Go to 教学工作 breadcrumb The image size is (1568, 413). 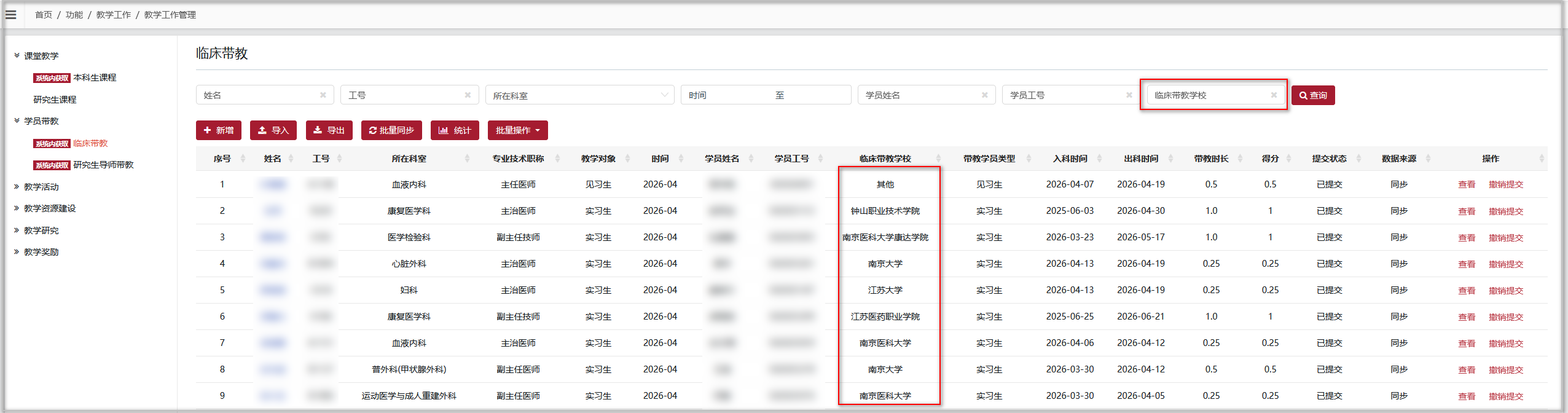point(113,15)
